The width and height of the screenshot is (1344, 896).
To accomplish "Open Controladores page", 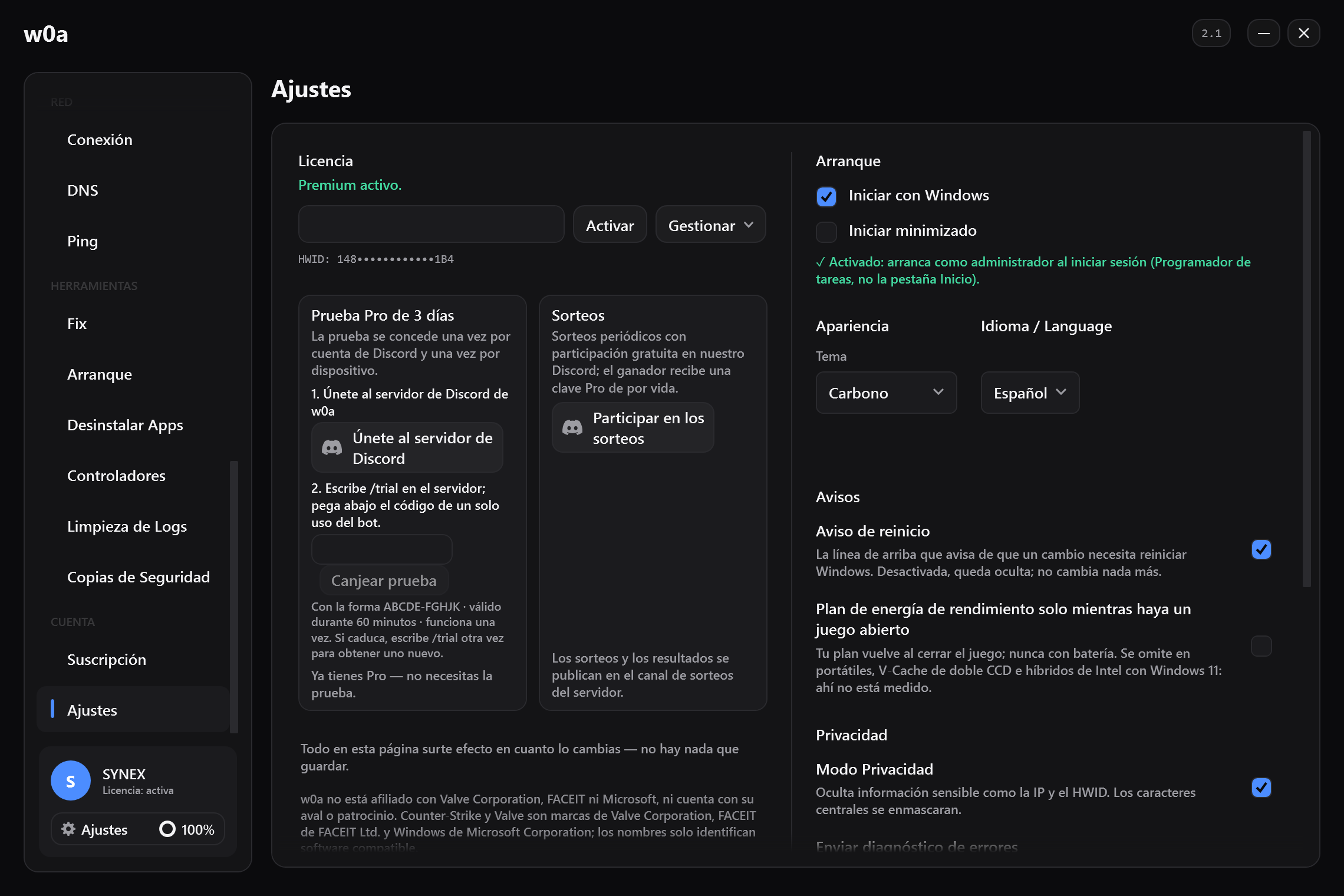I will point(133,476).
